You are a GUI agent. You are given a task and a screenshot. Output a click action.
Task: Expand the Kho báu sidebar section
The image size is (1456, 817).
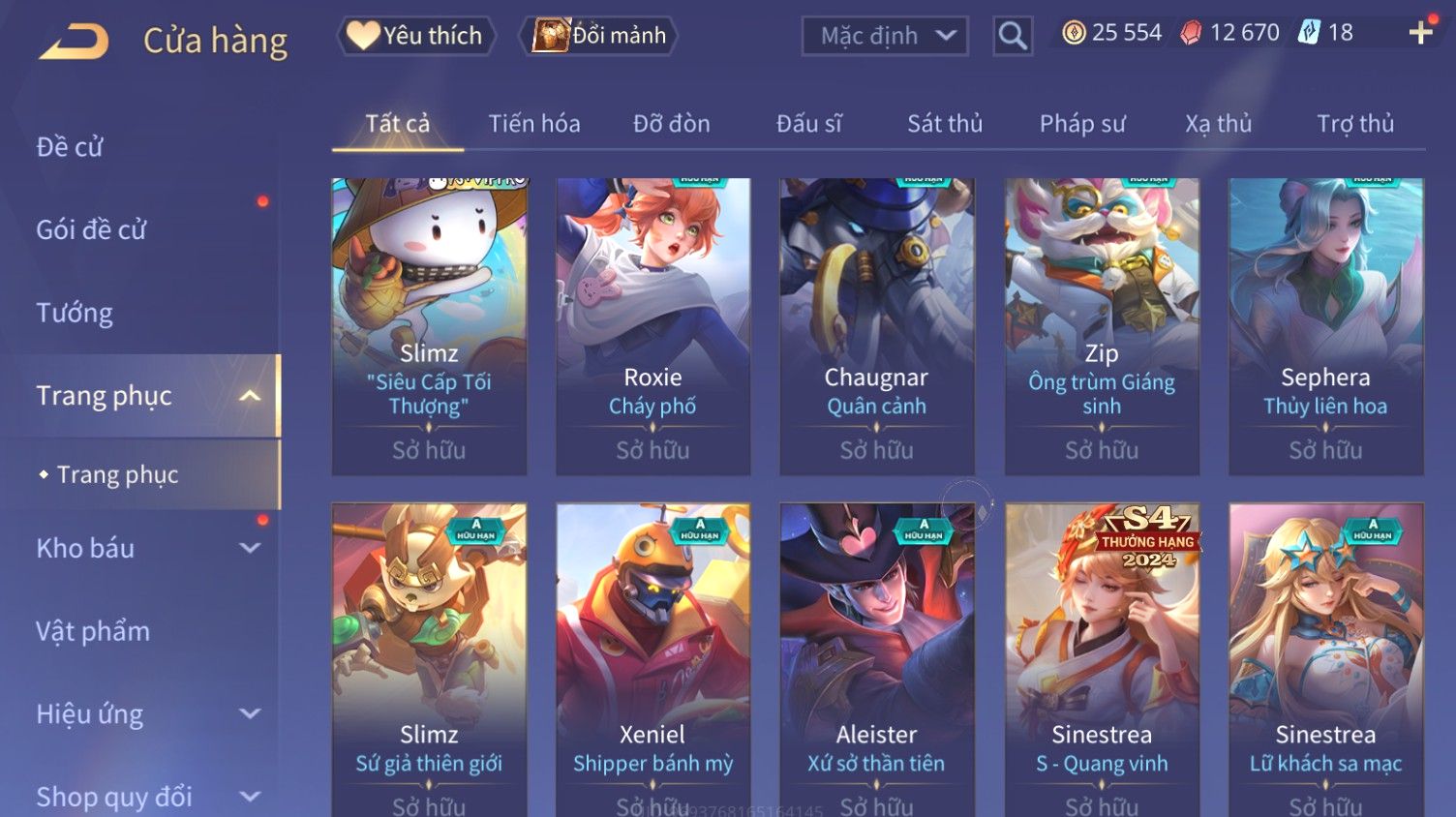[x=250, y=548]
